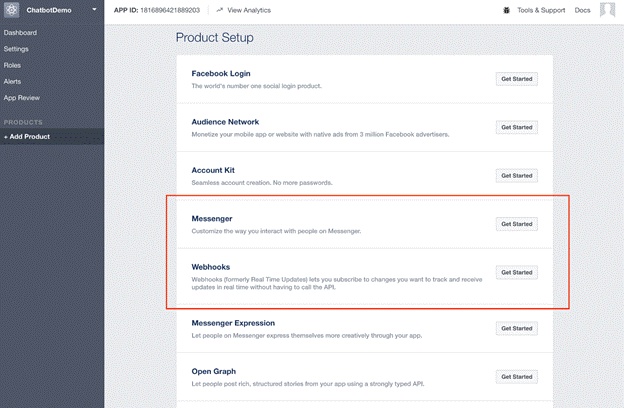Open the Tools & Support menu

click(541, 10)
